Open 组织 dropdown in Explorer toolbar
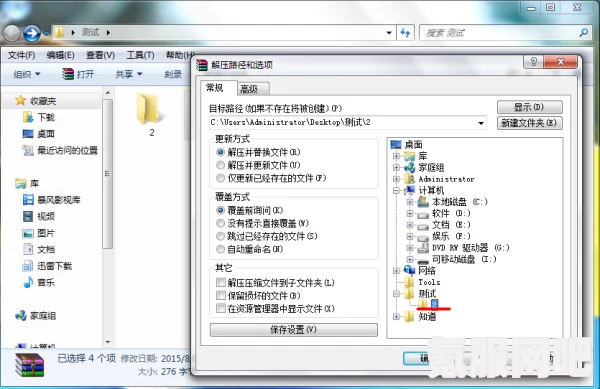The width and height of the screenshot is (600, 389). coord(27,74)
